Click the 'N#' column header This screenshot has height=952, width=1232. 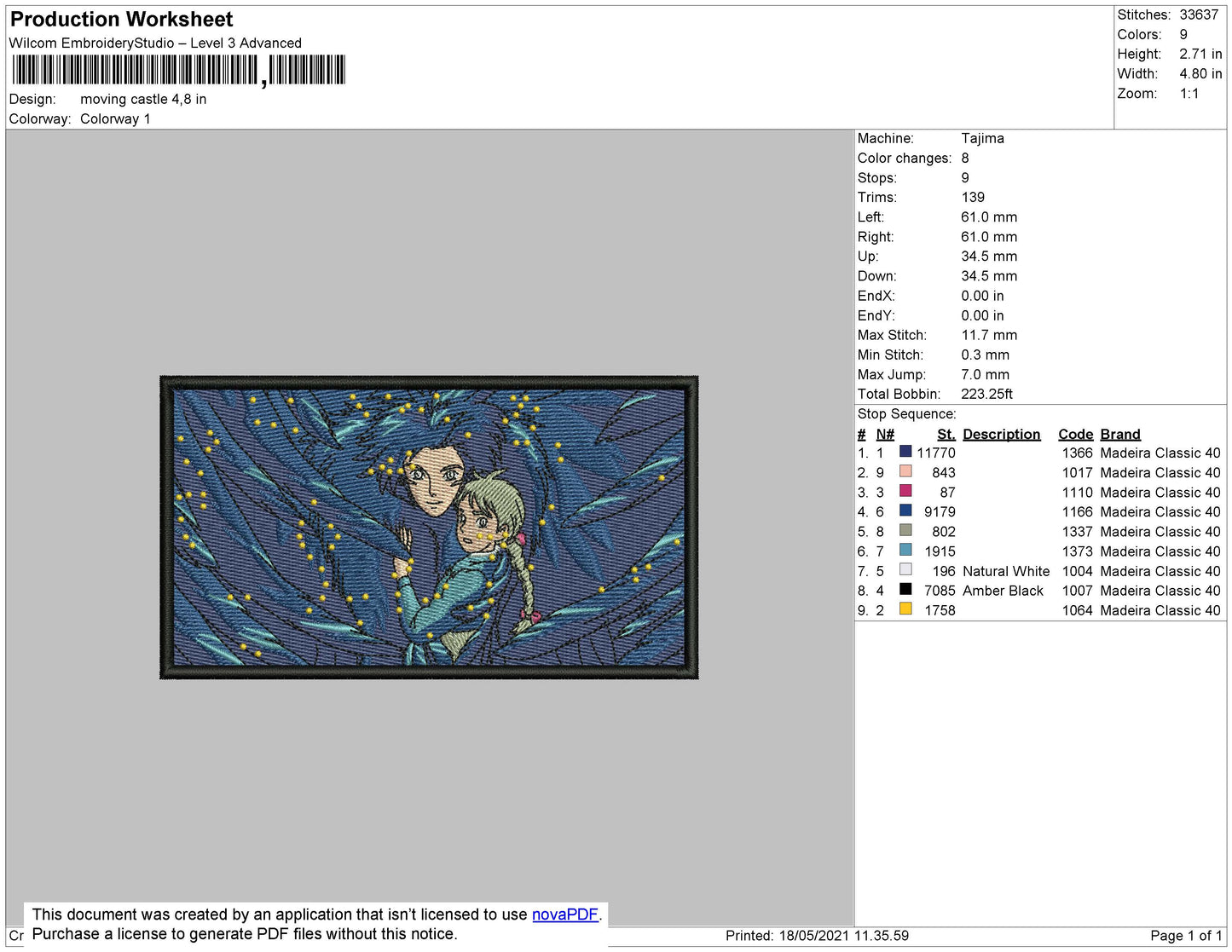885,434
